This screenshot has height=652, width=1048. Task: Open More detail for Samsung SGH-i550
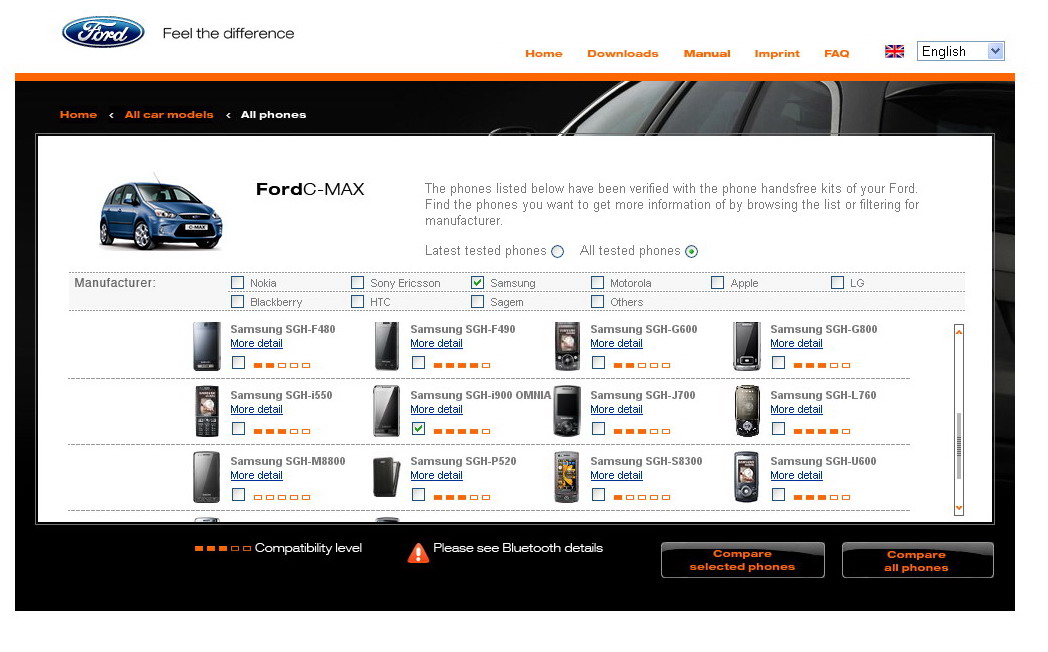pyautogui.click(x=257, y=410)
